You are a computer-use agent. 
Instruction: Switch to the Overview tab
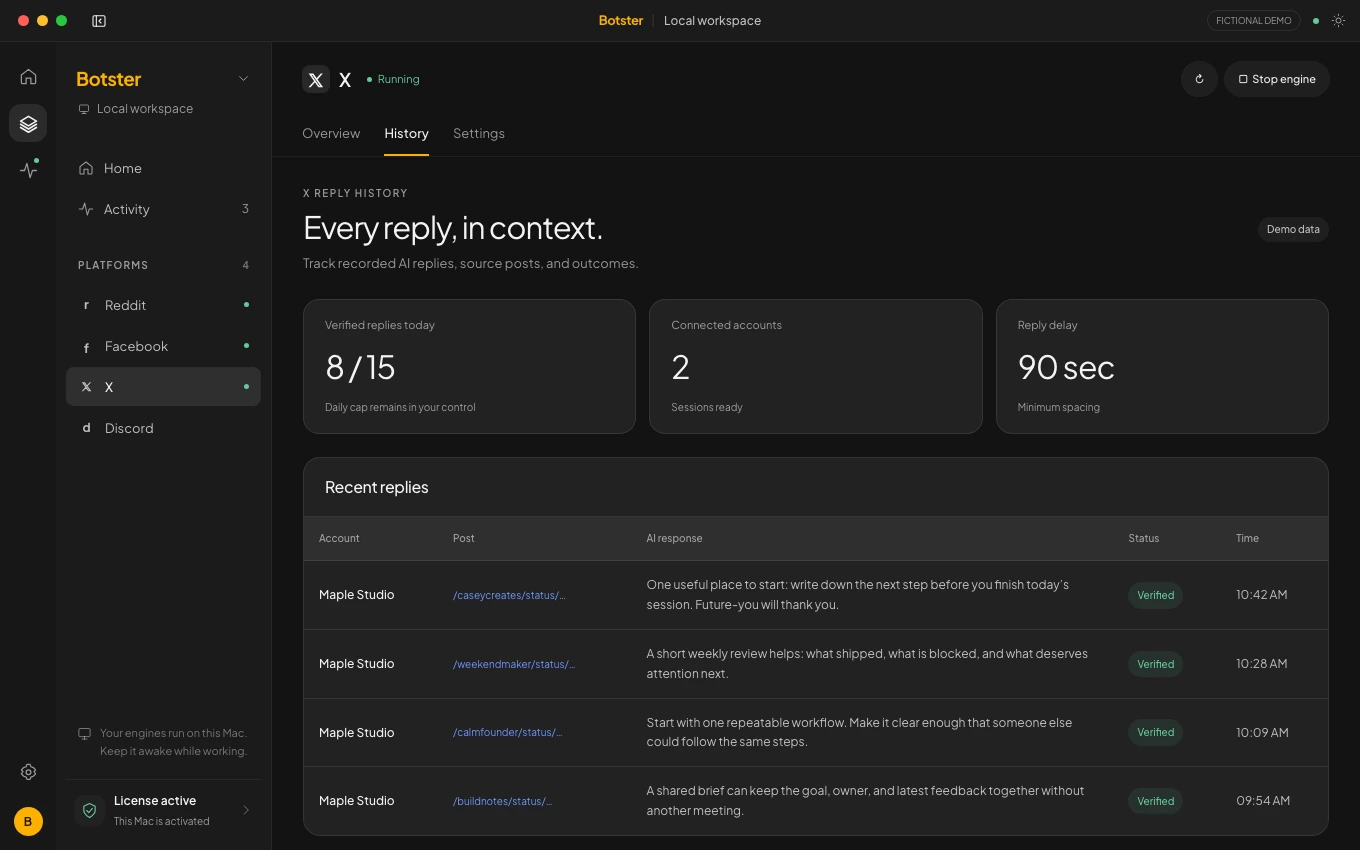point(331,133)
